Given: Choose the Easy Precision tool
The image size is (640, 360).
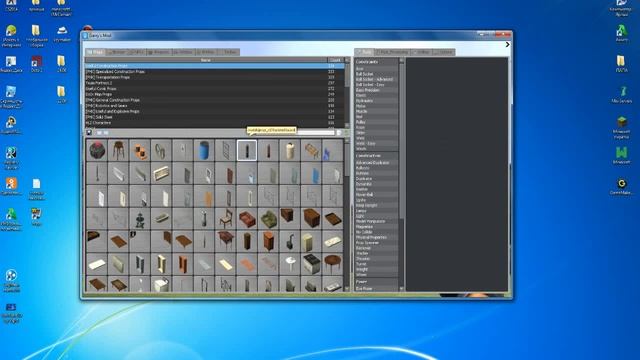Looking at the screenshot, I should (x=376, y=90).
